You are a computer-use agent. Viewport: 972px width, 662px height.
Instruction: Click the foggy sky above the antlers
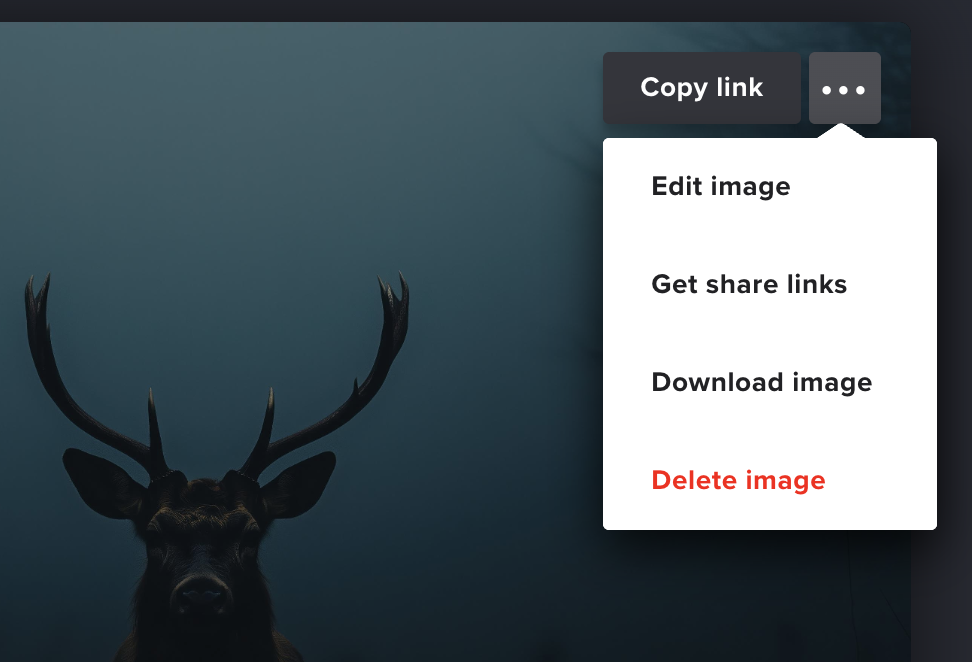(250, 150)
